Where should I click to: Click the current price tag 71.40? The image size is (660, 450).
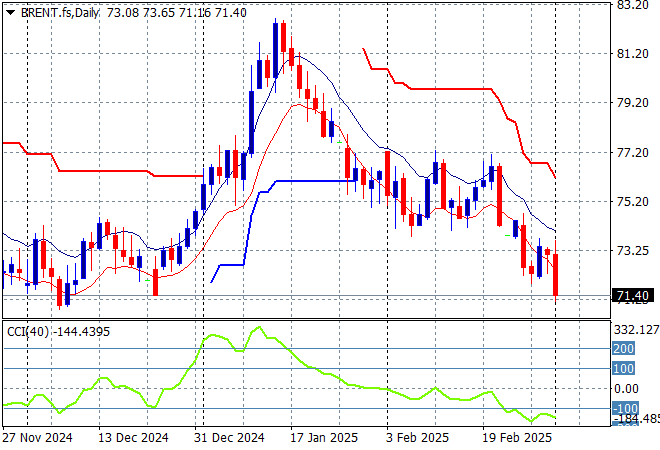pyautogui.click(x=632, y=297)
